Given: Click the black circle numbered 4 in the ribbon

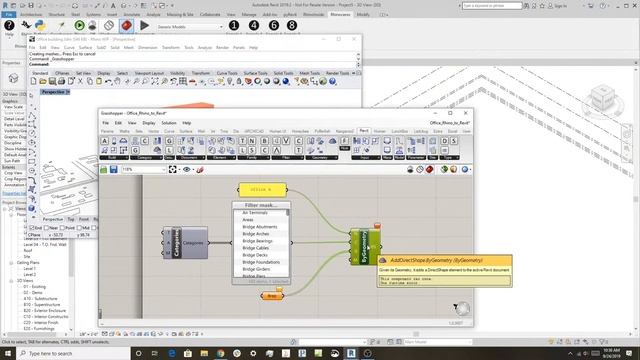Looking at the screenshot, I should tap(254, 25).
